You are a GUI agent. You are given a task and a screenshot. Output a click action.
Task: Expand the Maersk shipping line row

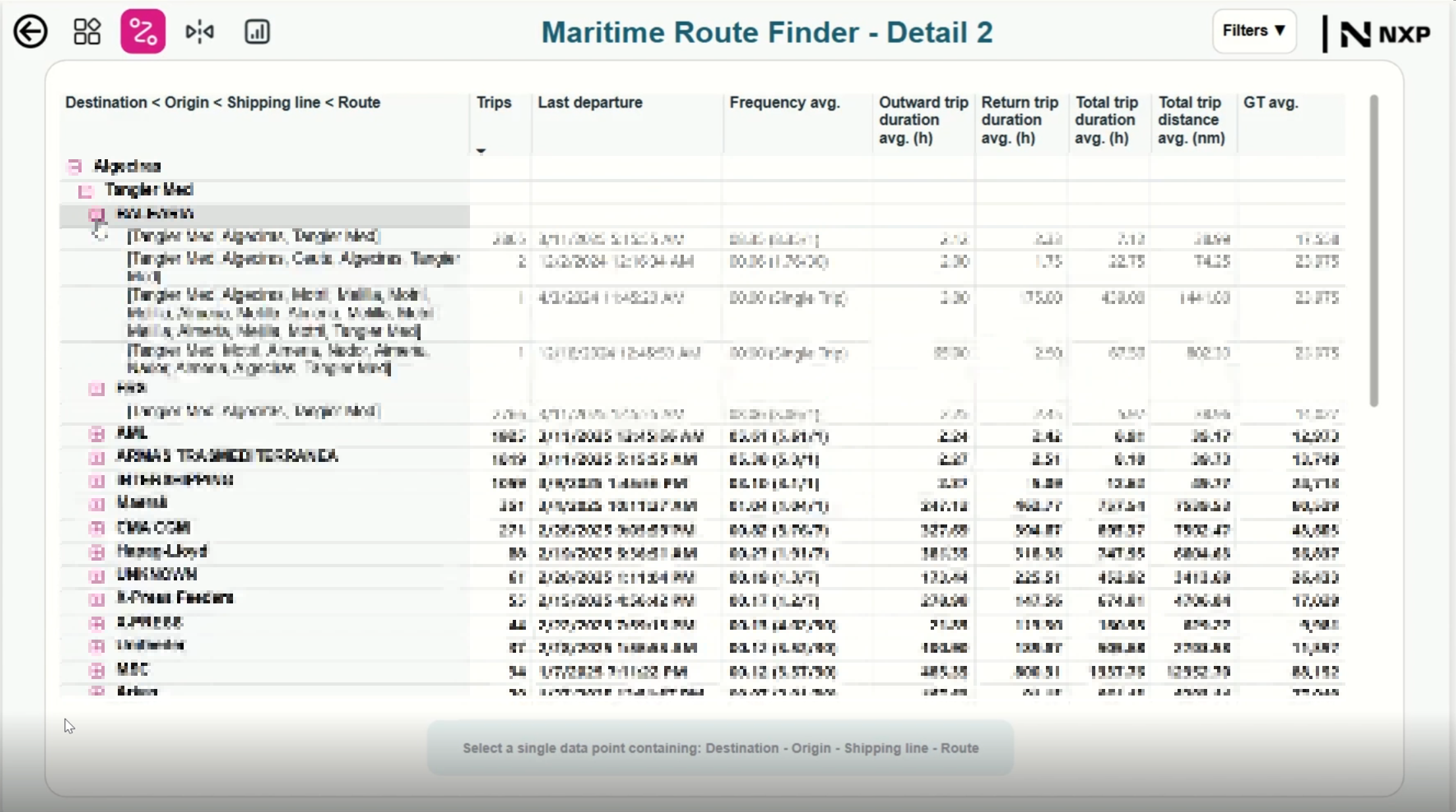97,504
